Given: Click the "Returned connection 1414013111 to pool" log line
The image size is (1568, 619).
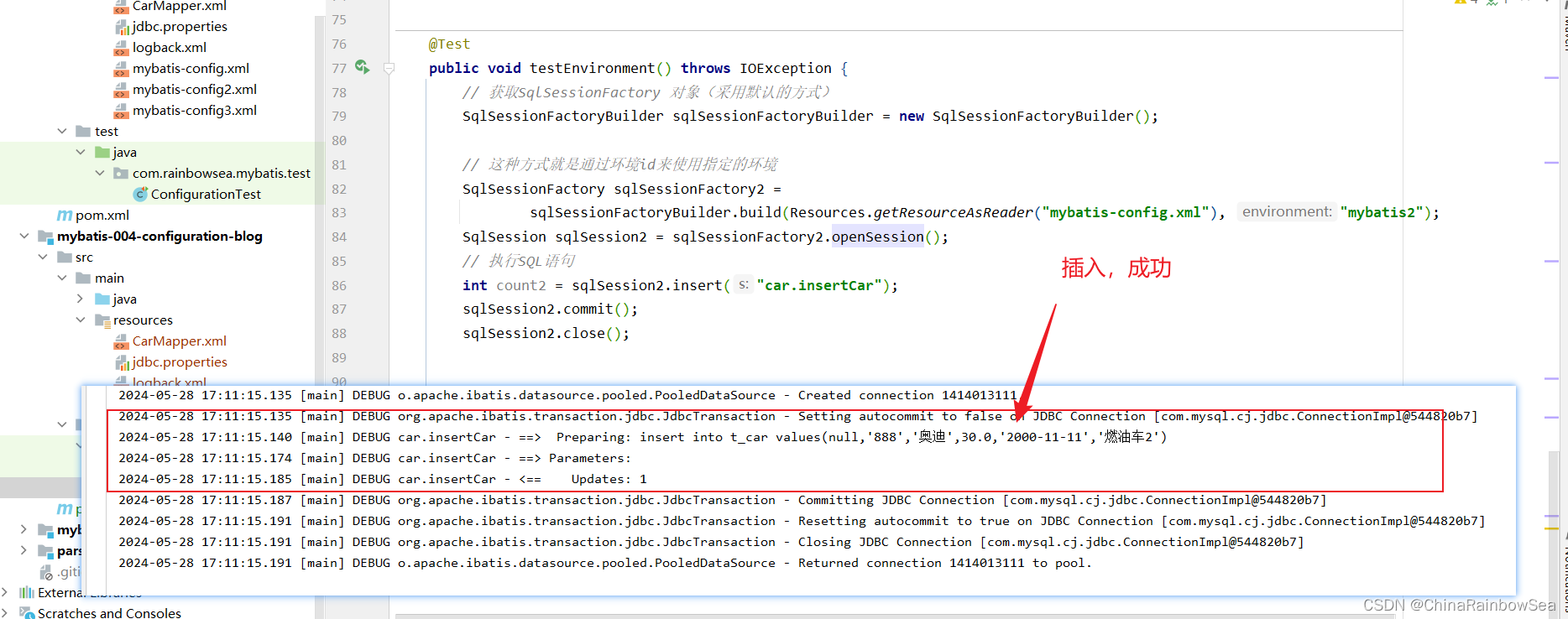Looking at the screenshot, I should pyautogui.click(x=605, y=564).
